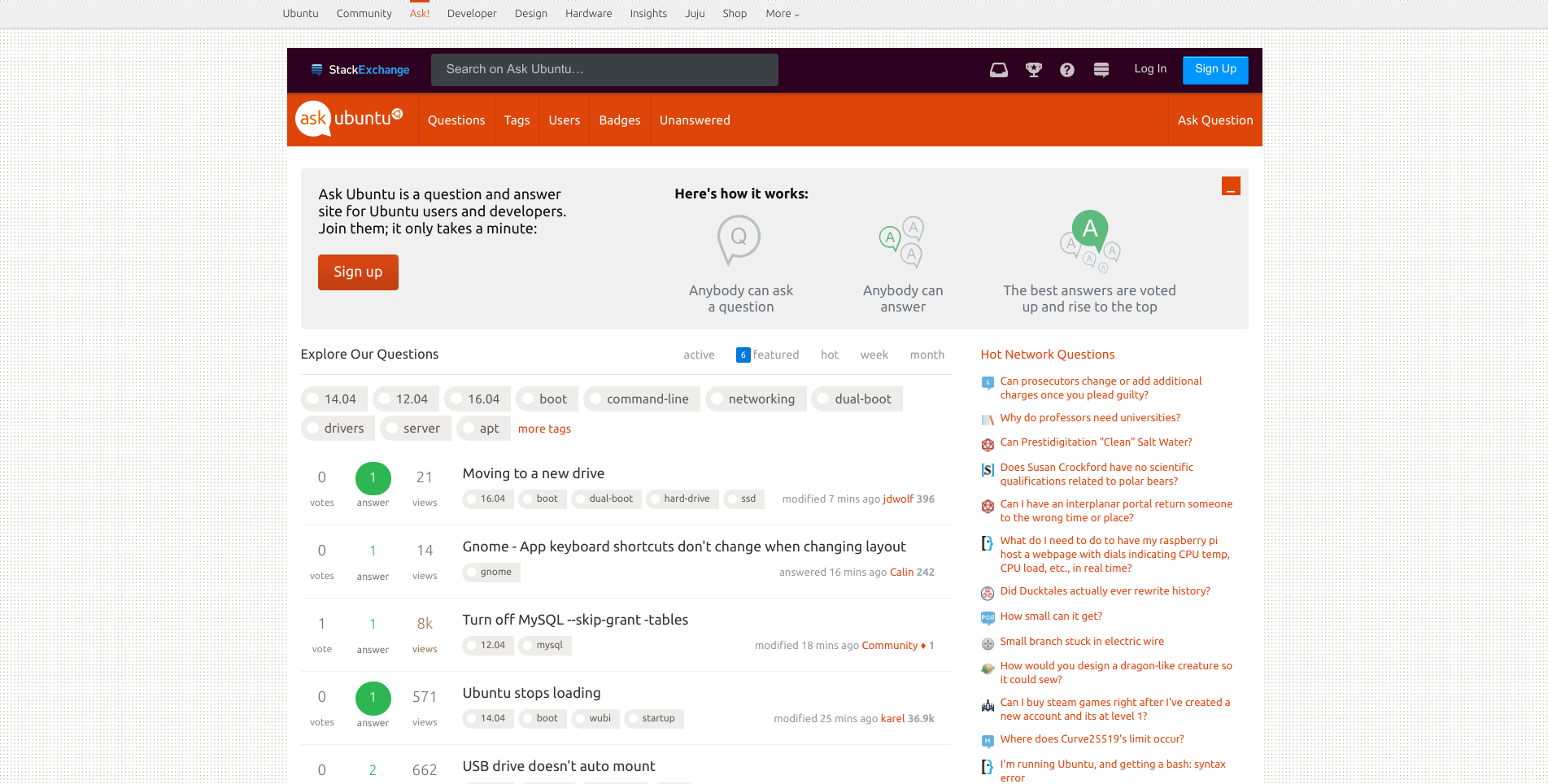Switch to the featured questions tab
Image resolution: width=1548 pixels, height=784 pixels.
coord(767,355)
